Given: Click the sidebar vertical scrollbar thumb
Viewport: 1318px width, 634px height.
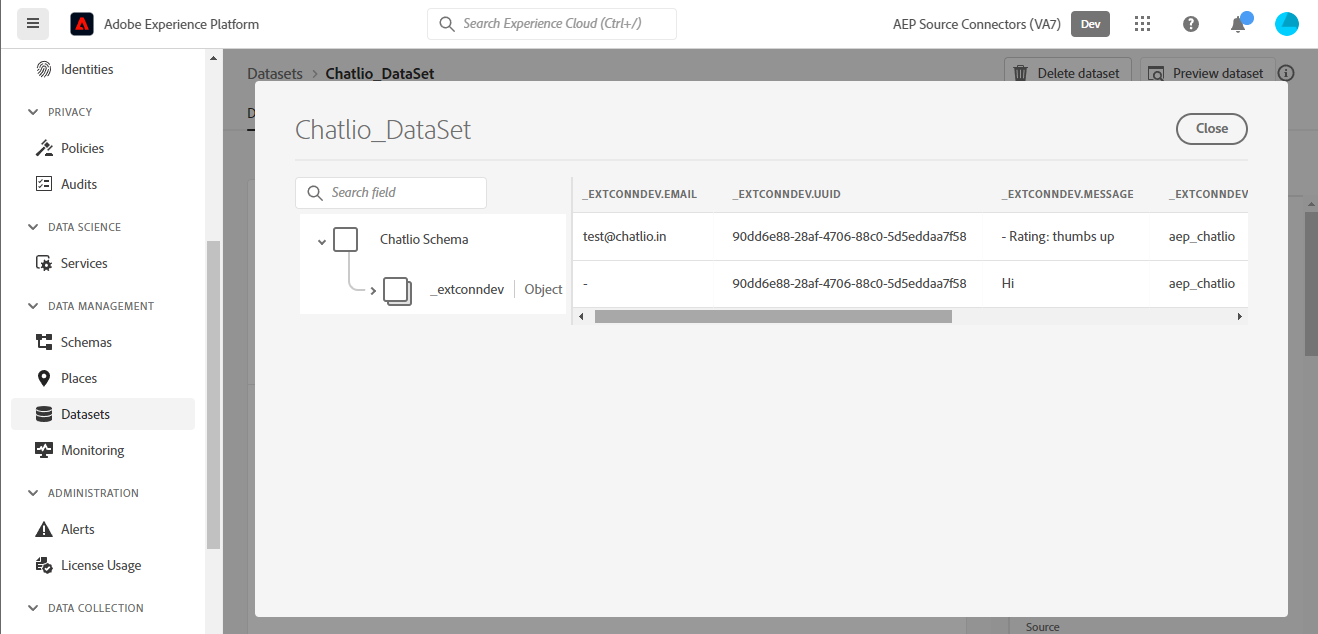Looking at the screenshot, I should tap(213, 395).
